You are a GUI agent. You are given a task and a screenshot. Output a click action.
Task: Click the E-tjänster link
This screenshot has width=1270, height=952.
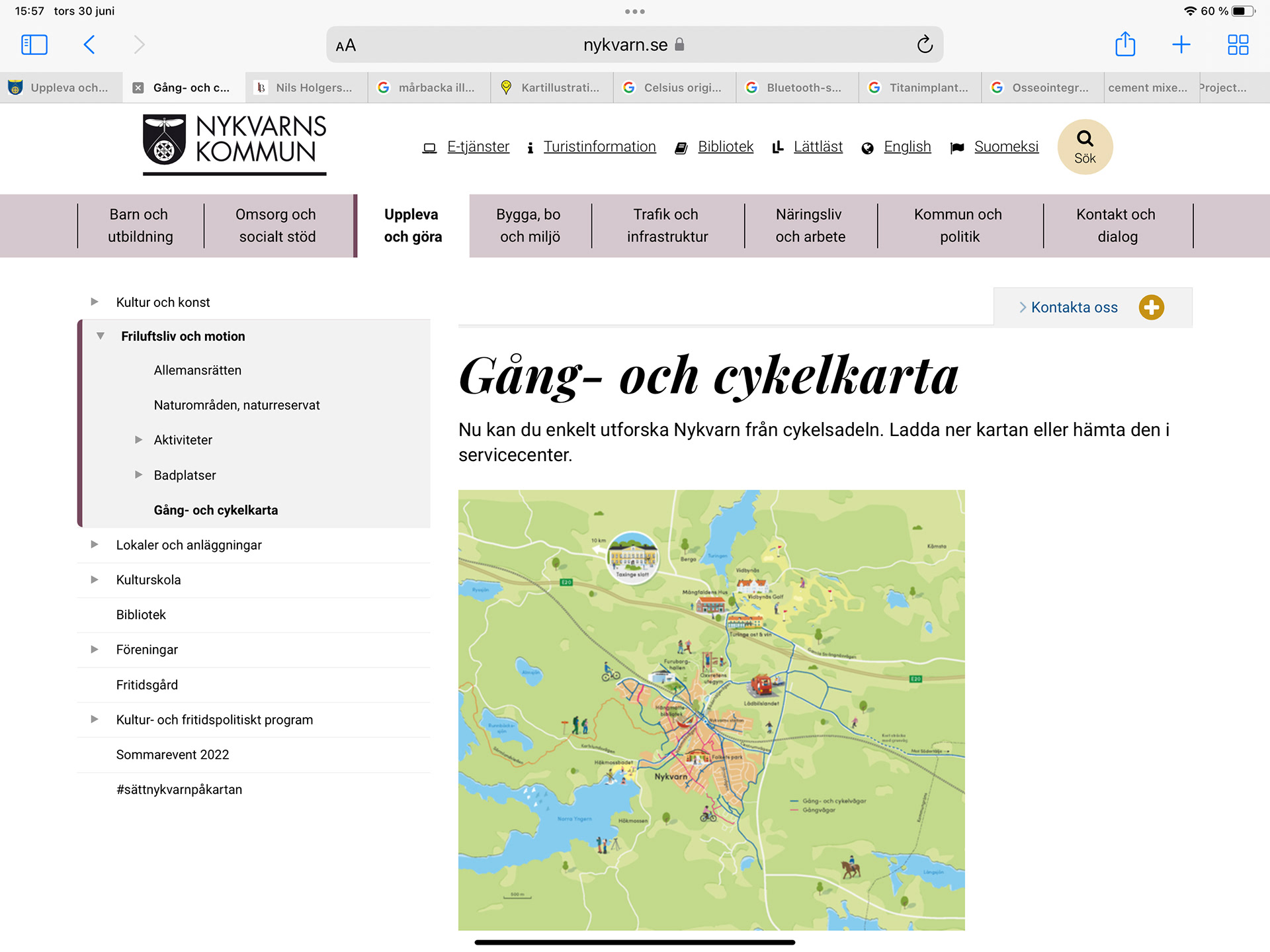tap(478, 147)
